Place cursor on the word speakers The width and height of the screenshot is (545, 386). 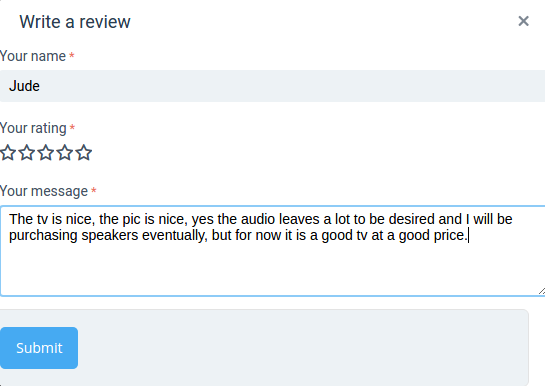(110, 236)
